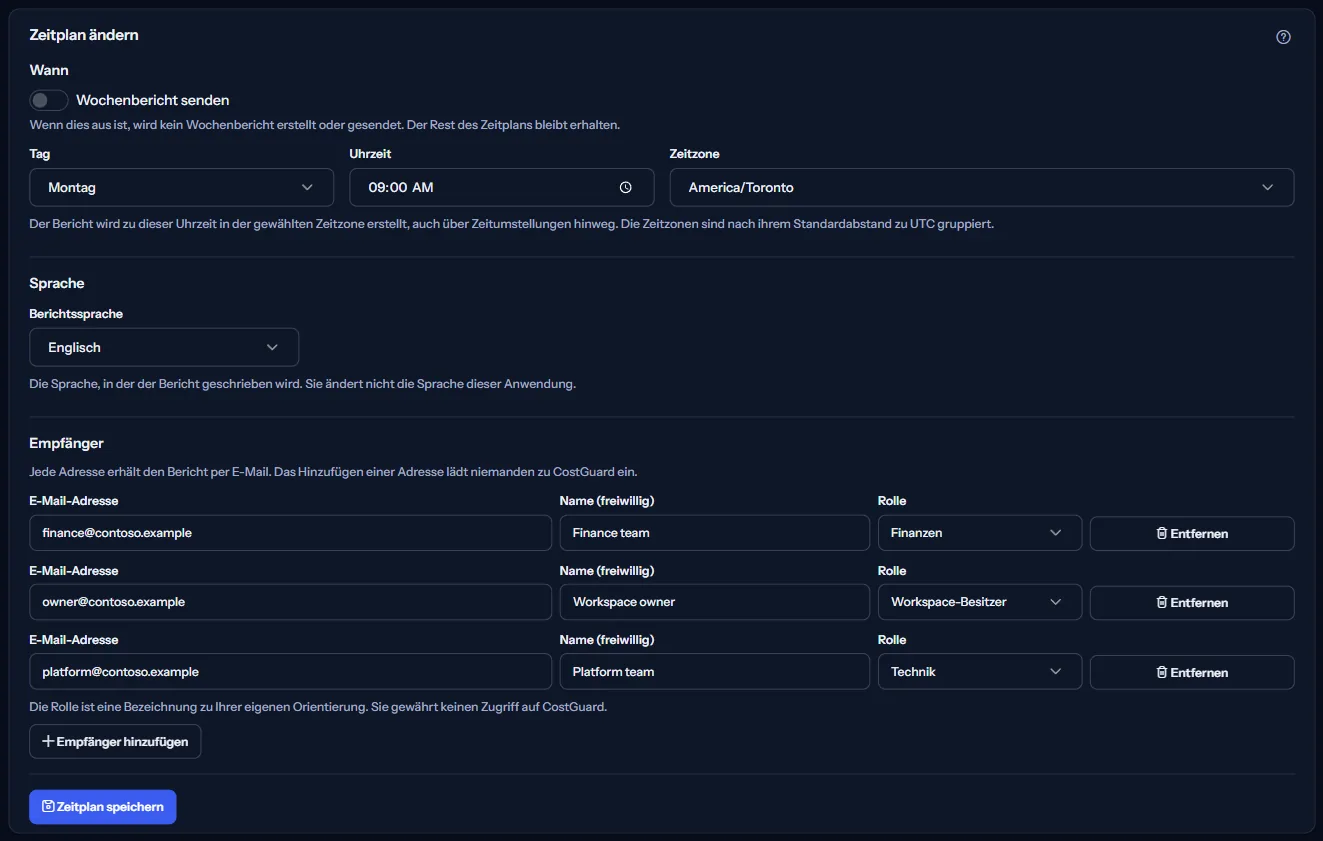
Task: Click the Platform team name field
Action: tap(715, 672)
